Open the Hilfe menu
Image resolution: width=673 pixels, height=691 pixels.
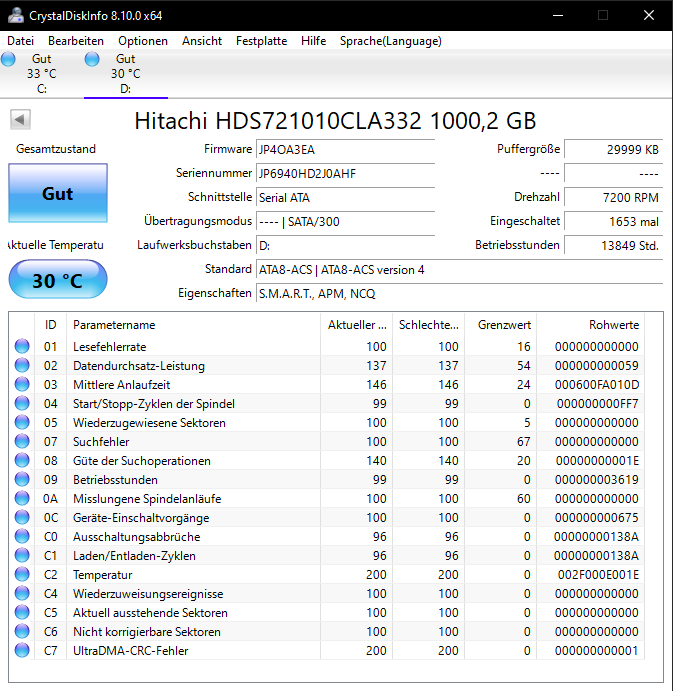coord(313,41)
